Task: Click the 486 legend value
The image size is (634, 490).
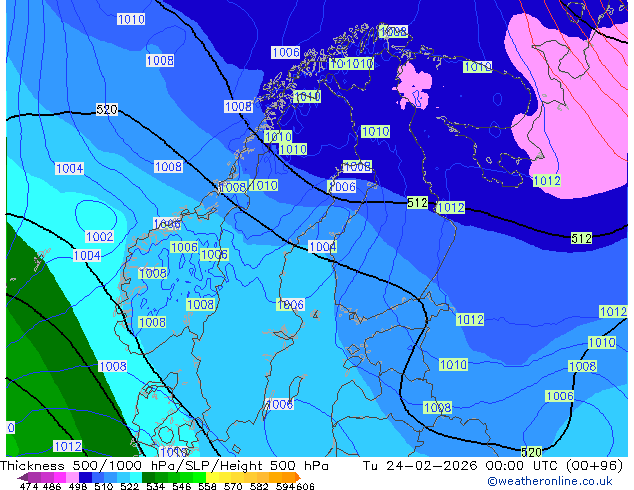Action: point(52,486)
